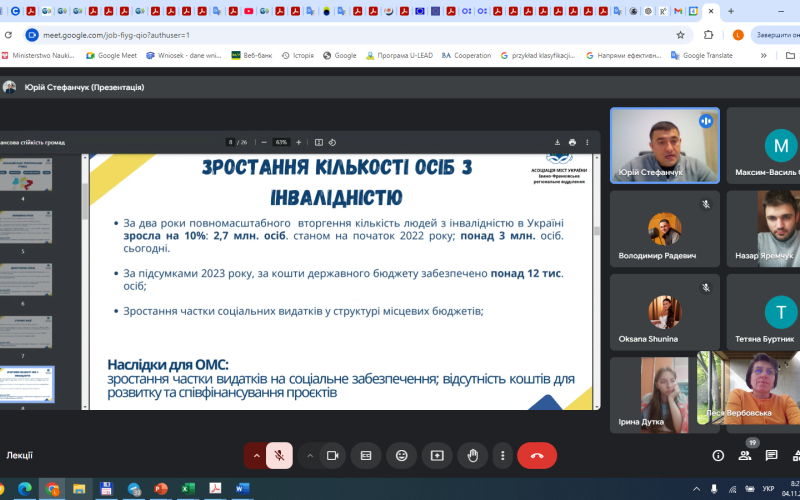The width and height of the screenshot is (800, 500).
Task: Switch to the YouTube browser tab
Action: pyautogui.click(x=248, y=11)
